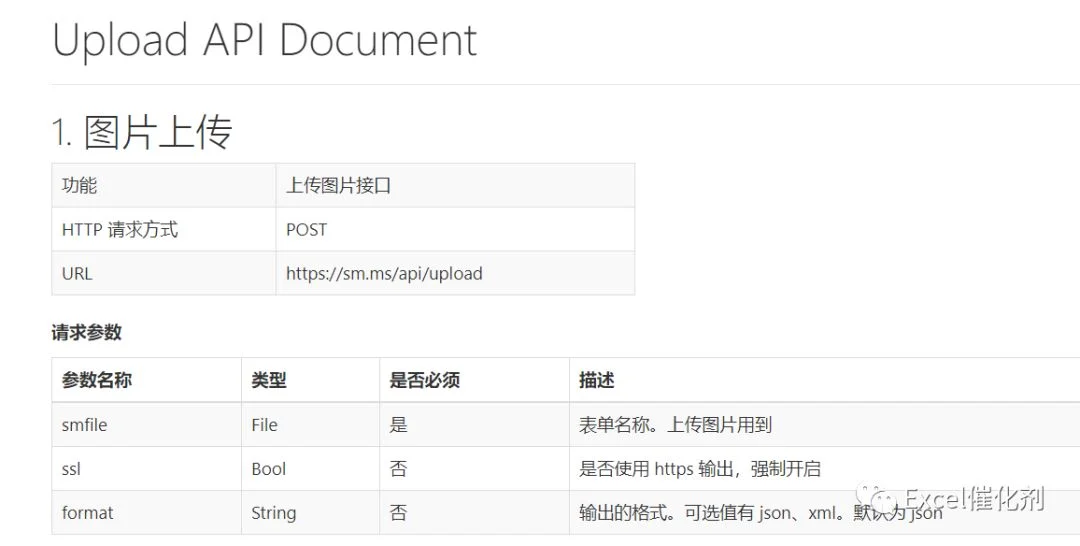Click the URL row label

tap(76, 273)
